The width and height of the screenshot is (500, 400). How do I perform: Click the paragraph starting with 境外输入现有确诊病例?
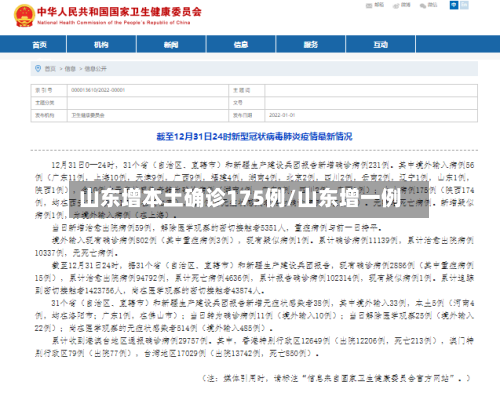254,247
